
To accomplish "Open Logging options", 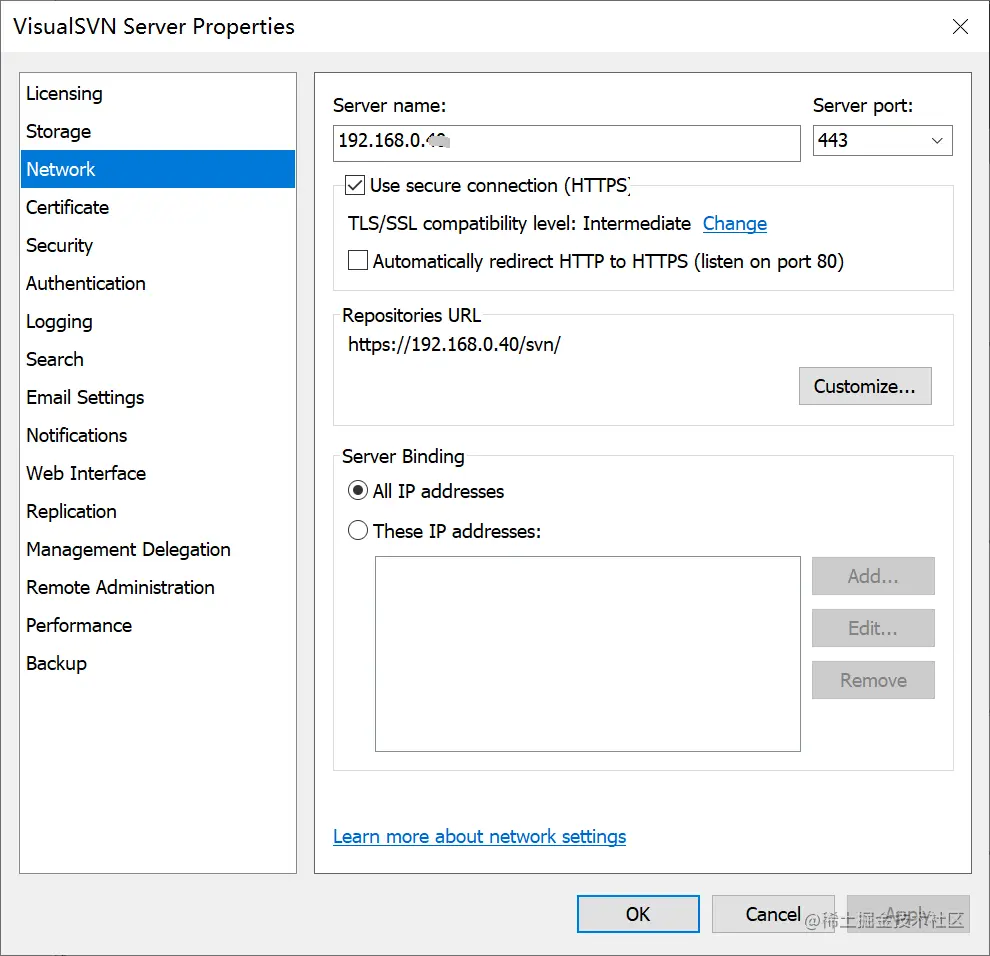I will point(158,321).
